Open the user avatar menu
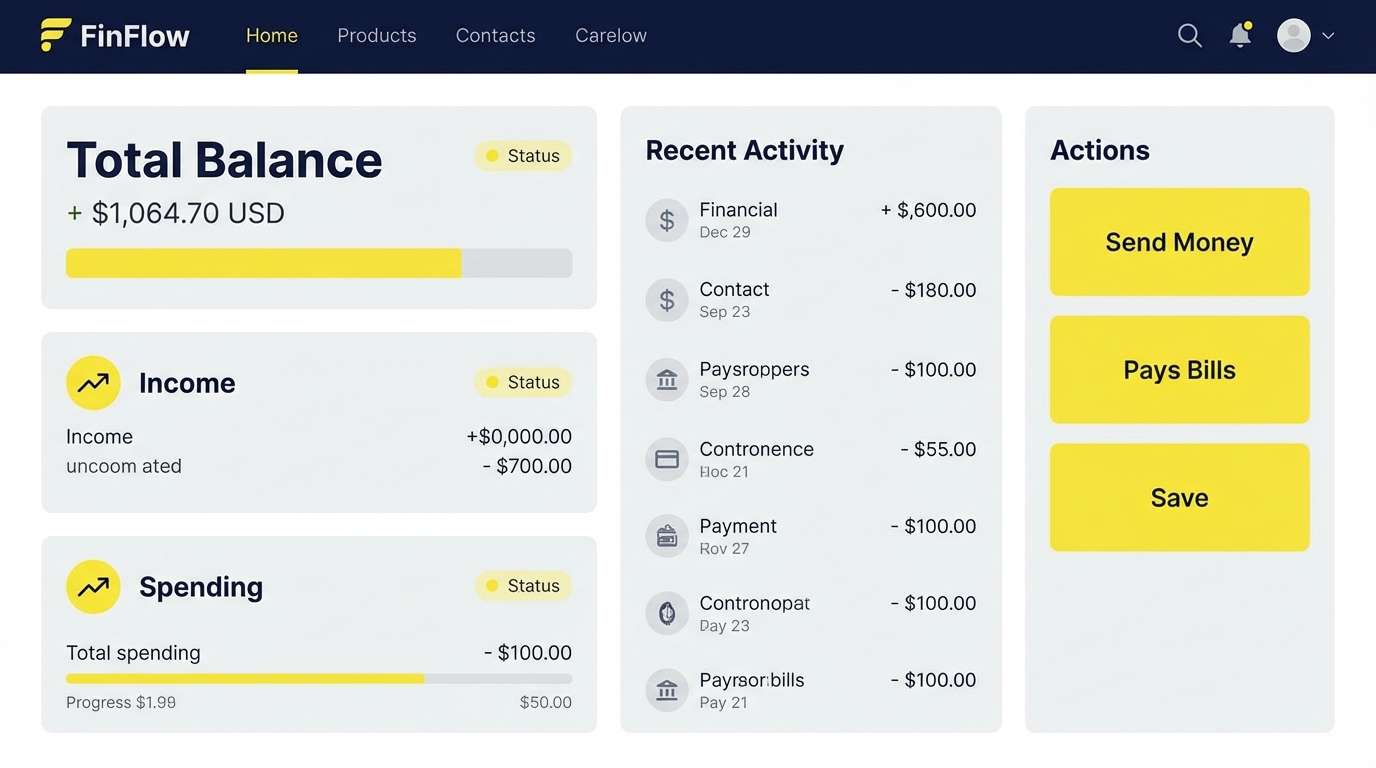Viewport: 1376px width, 768px height. coord(1292,34)
